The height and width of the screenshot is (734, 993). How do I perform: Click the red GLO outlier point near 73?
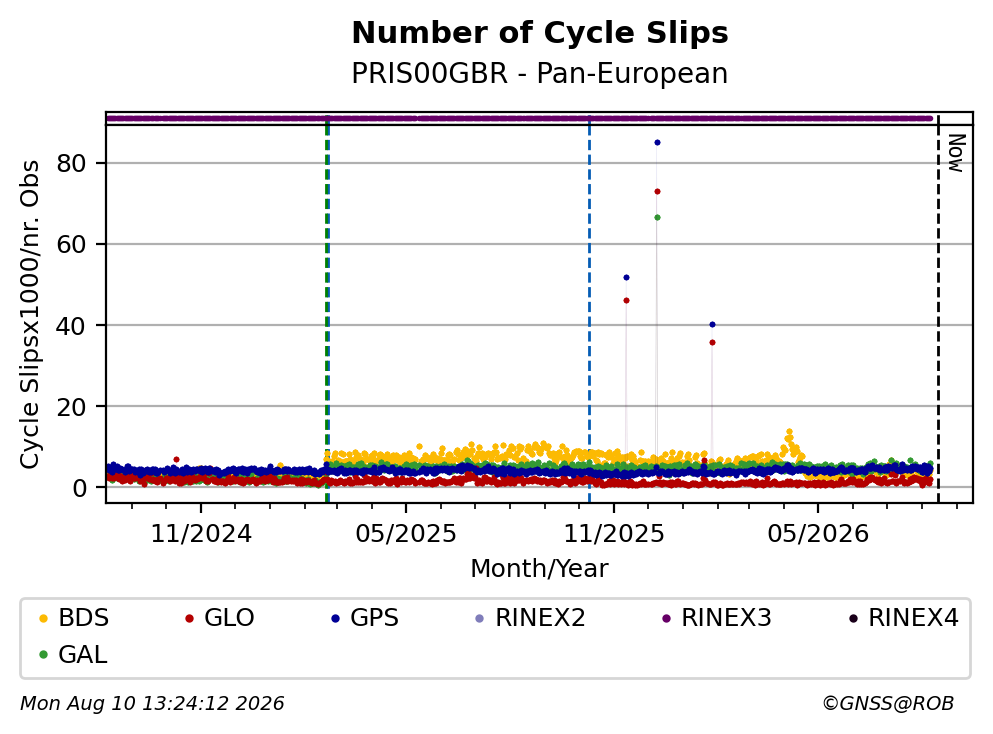tap(657, 191)
